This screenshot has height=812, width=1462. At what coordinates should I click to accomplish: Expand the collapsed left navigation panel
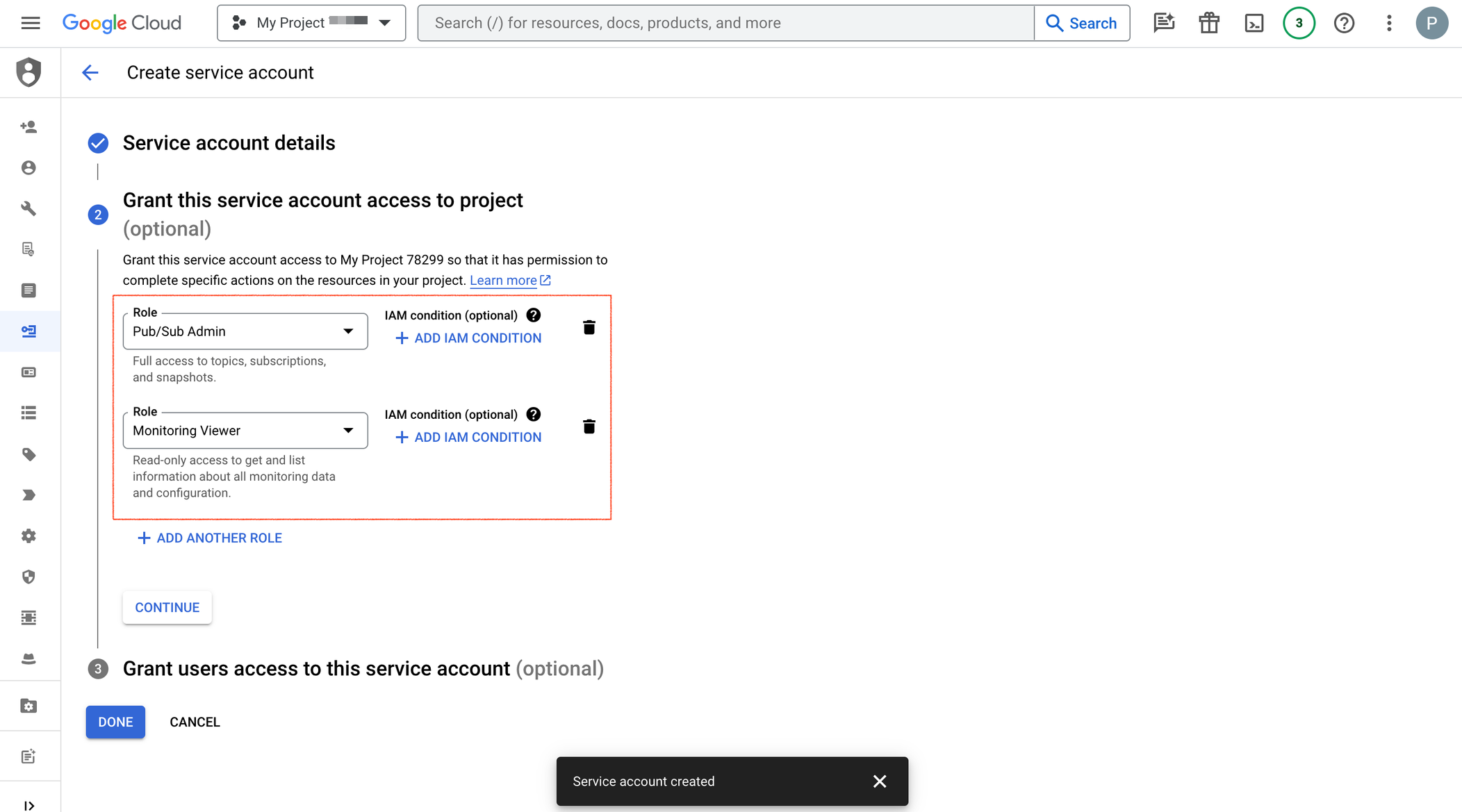click(28, 805)
